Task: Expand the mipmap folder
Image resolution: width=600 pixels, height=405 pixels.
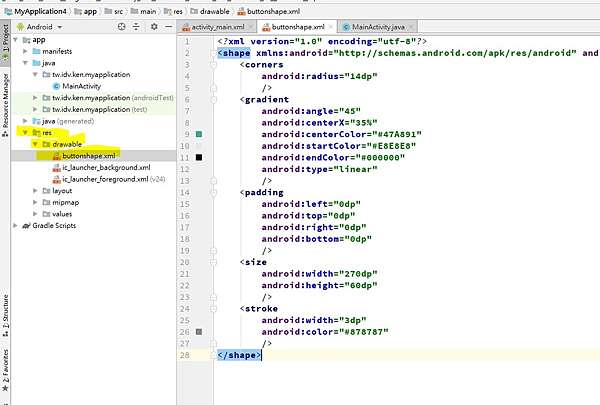Action: tap(35, 202)
